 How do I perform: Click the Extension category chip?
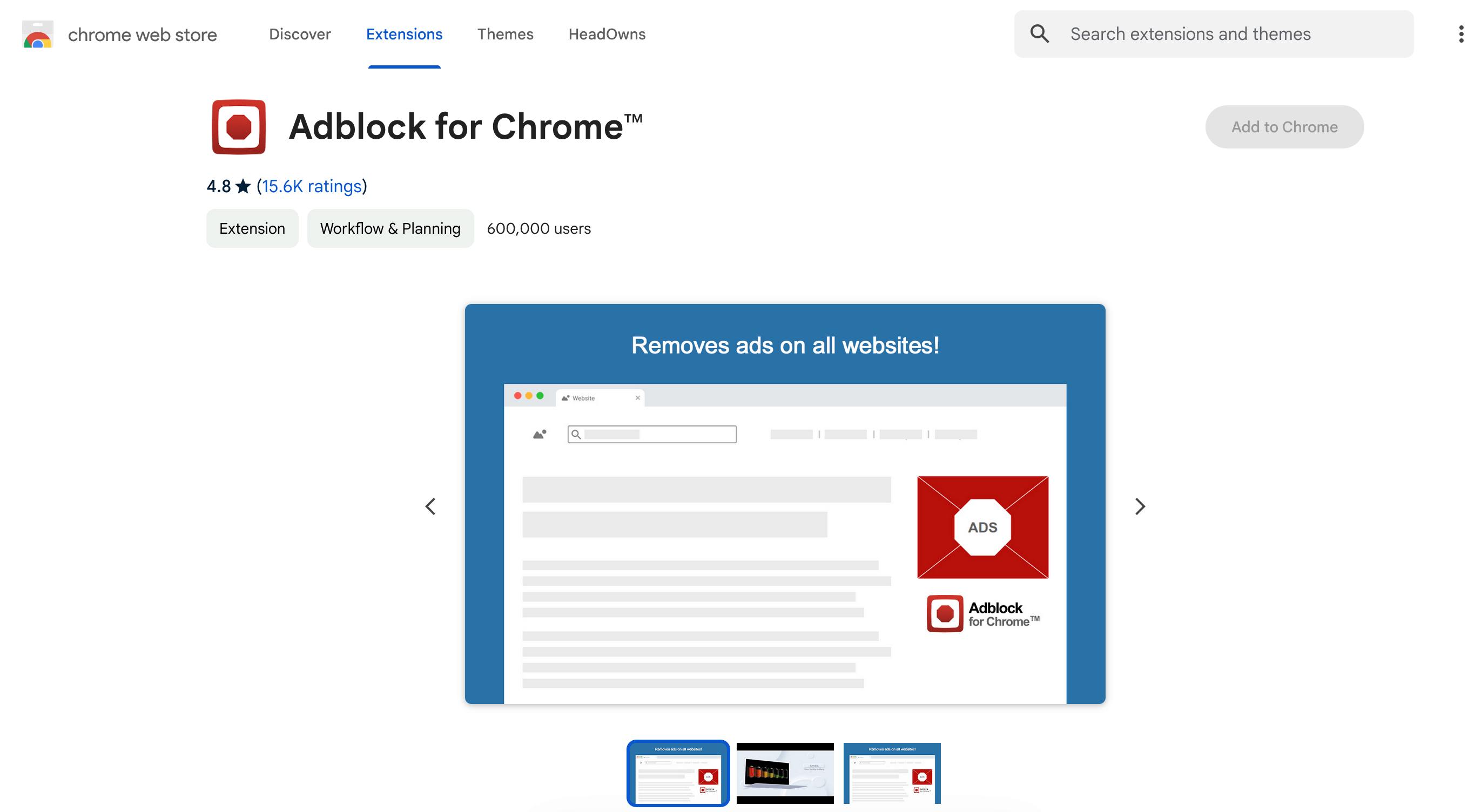252,228
